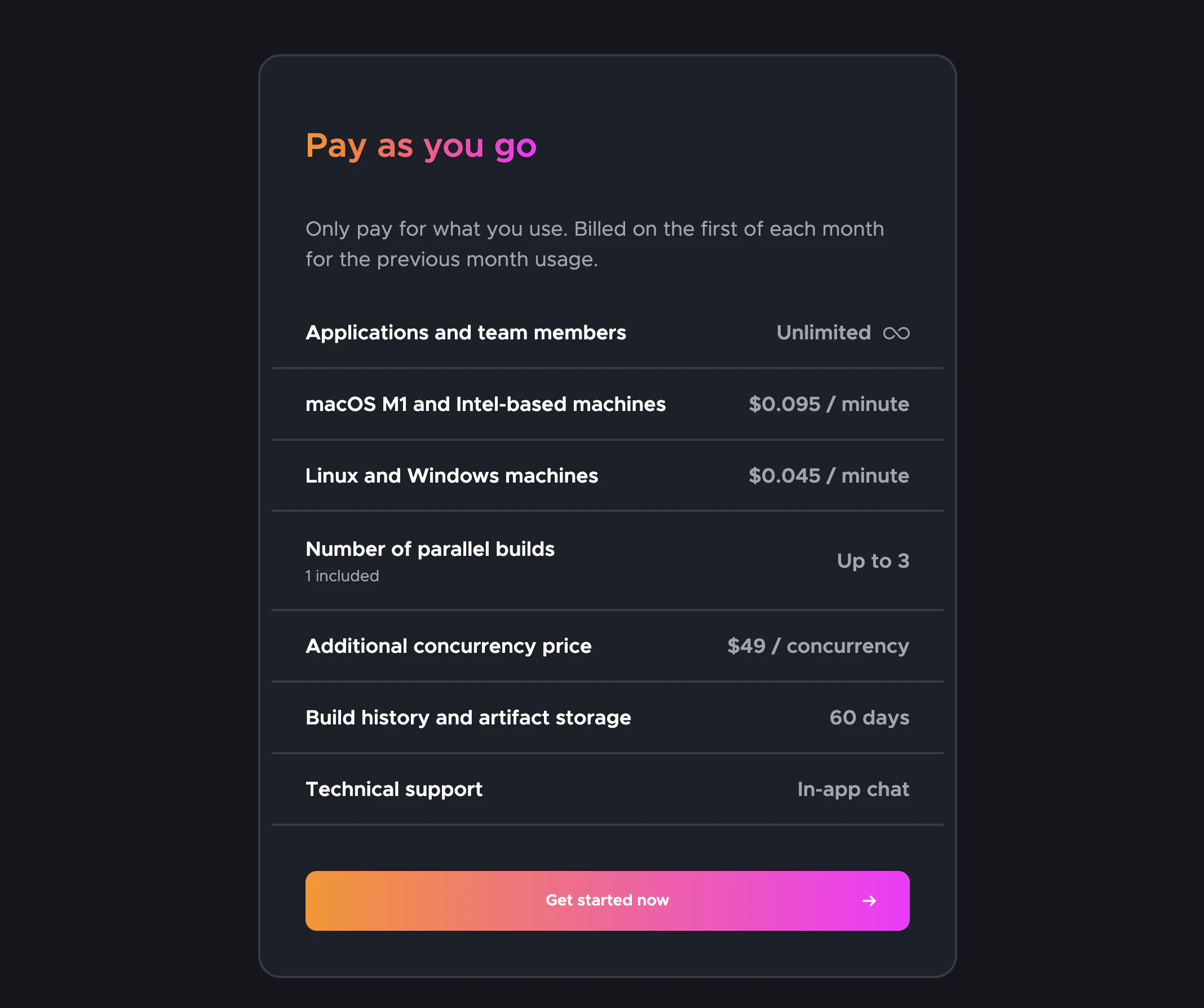Click the infinity symbol next to Unlimited

(x=896, y=333)
